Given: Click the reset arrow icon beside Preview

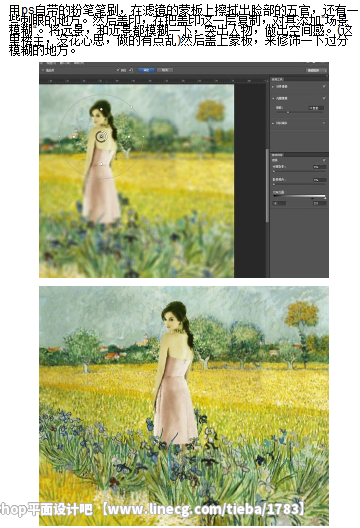Looking at the screenshot, I should tap(131, 70).
